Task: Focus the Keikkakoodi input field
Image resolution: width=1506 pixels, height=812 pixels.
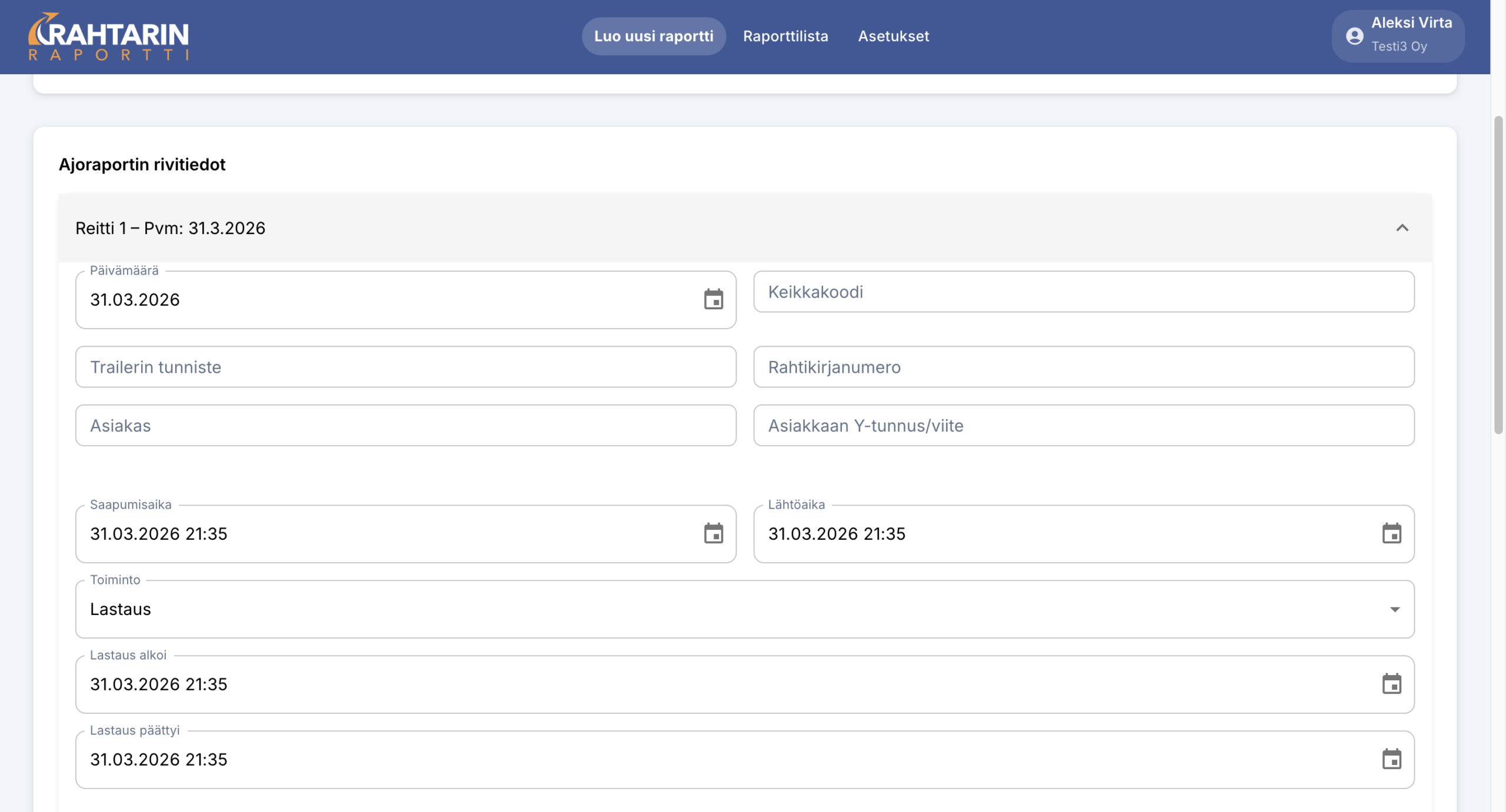Action: (1084, 292)
